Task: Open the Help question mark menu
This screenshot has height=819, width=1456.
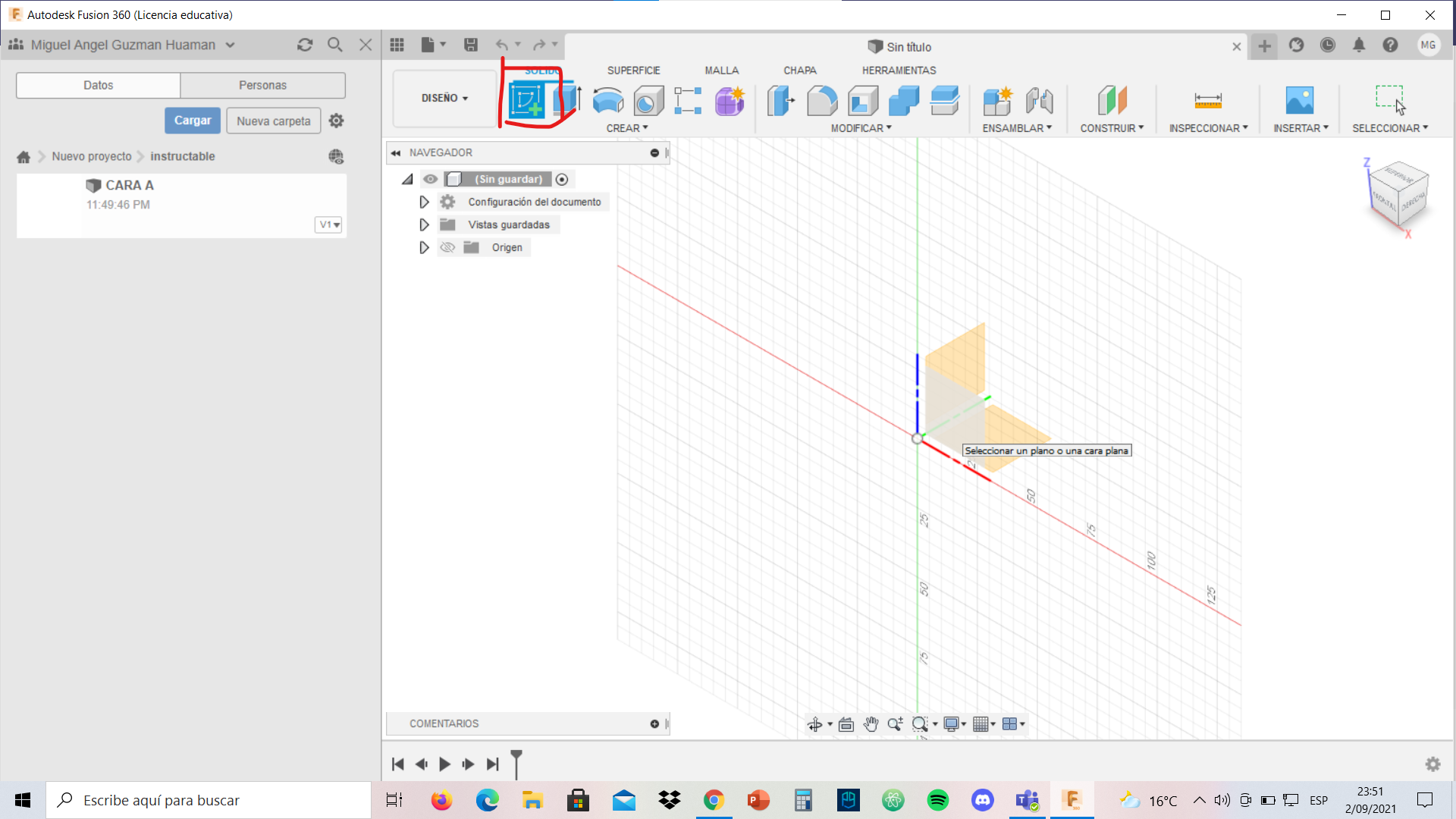Action: click(x=1390, y=45)
